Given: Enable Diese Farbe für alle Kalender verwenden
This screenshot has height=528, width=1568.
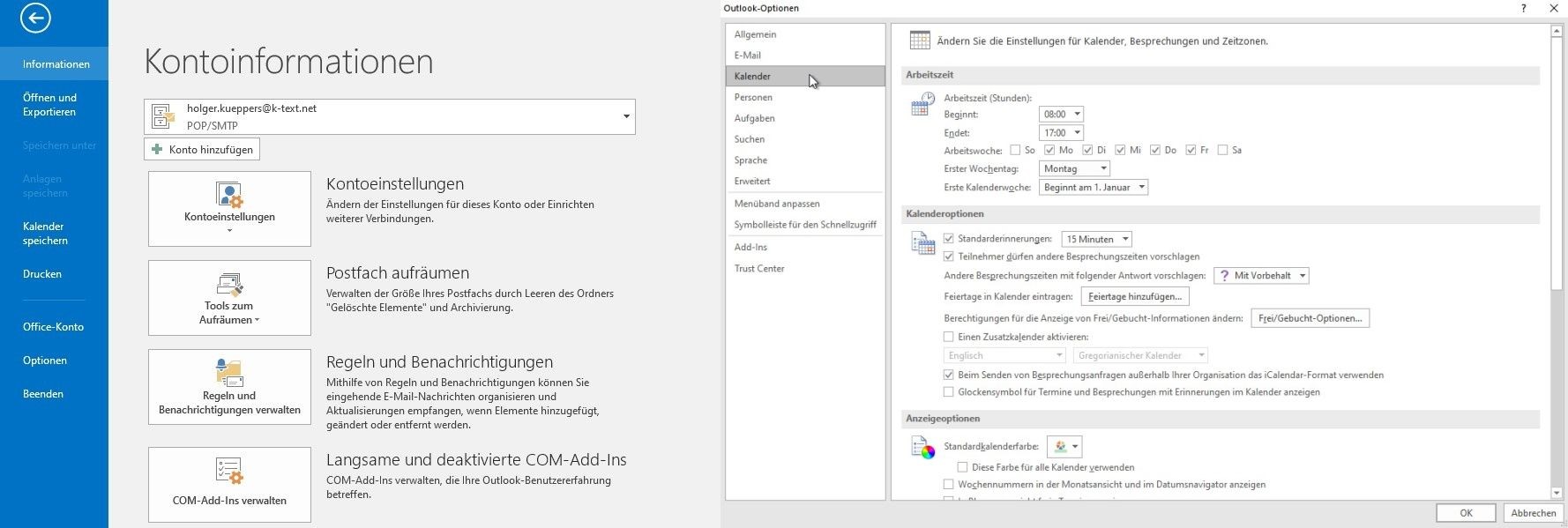Looking at the screenshot, I should (963, 467).
